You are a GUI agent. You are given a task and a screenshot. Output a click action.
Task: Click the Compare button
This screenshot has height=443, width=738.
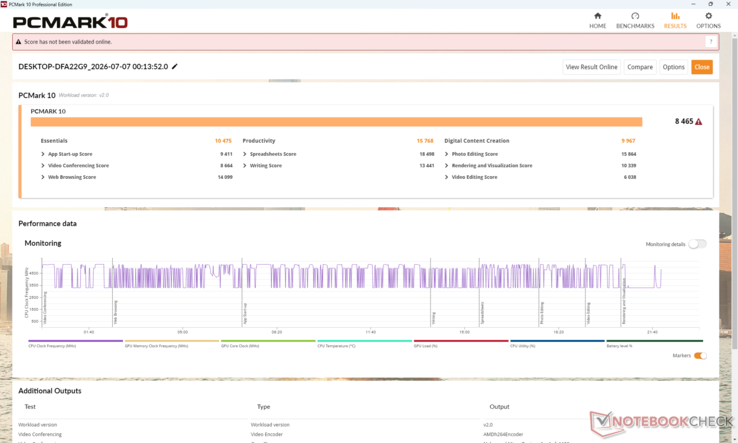click(640, 67)
